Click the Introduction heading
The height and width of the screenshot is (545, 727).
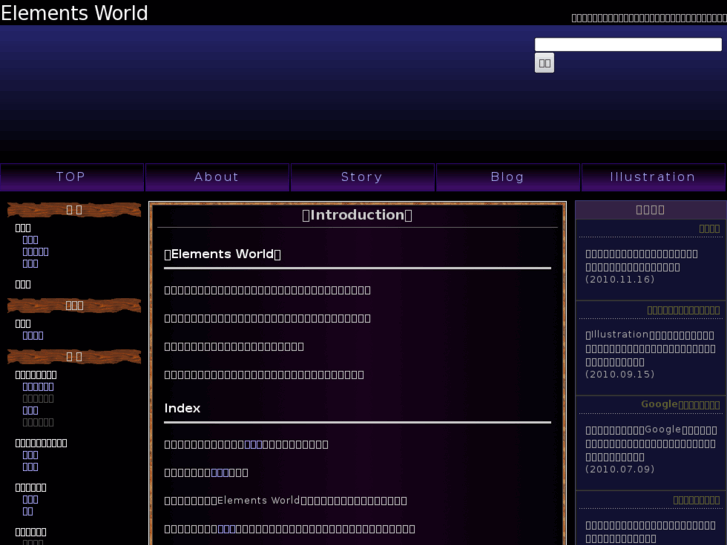point(357,215)
